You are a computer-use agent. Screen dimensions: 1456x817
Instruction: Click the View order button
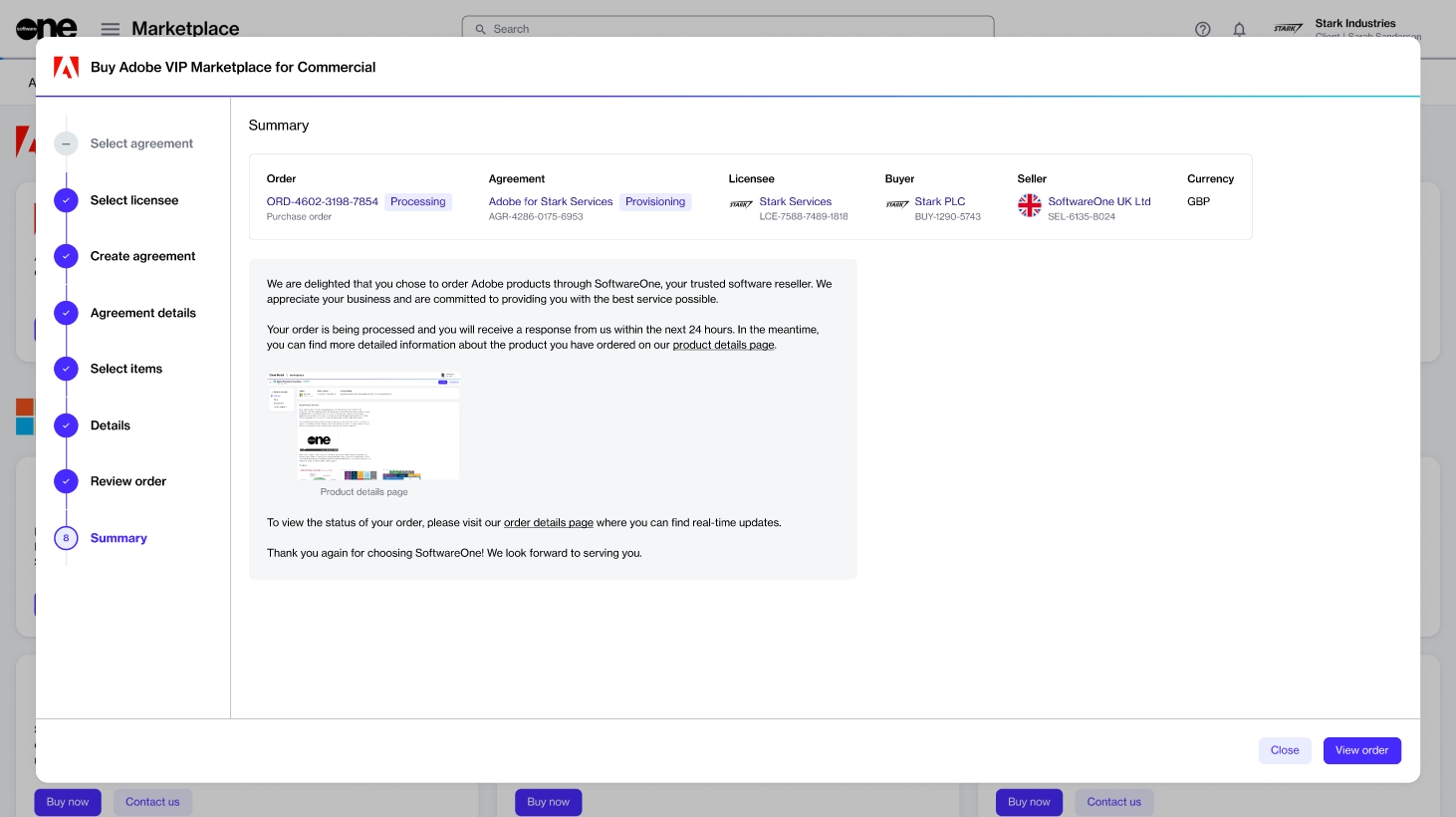tap(1361, 750)
